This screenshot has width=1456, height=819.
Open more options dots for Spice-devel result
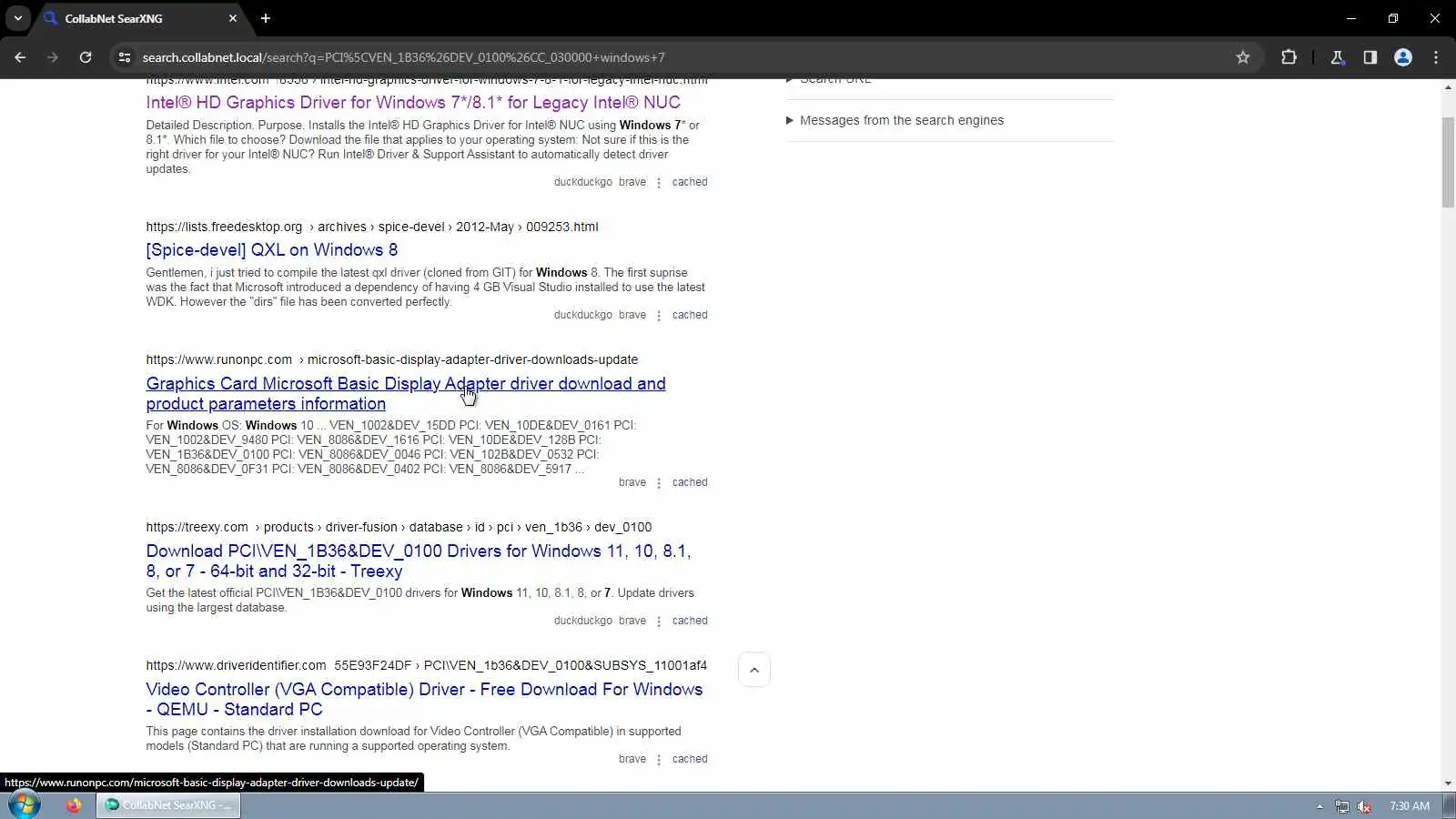(659, 316)
